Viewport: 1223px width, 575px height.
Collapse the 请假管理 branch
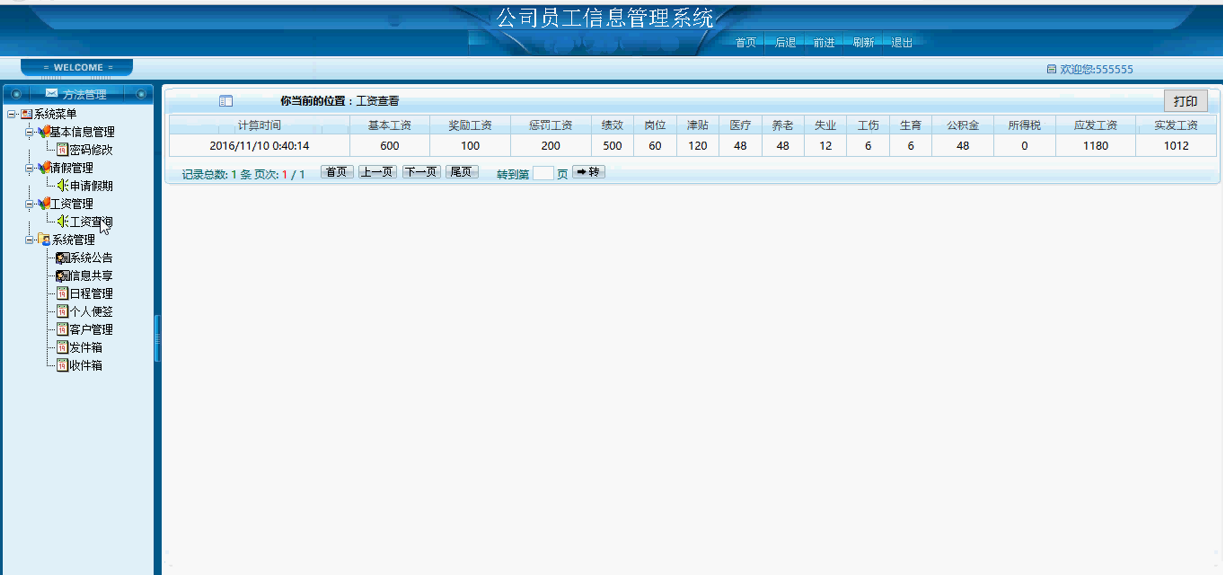29,168
